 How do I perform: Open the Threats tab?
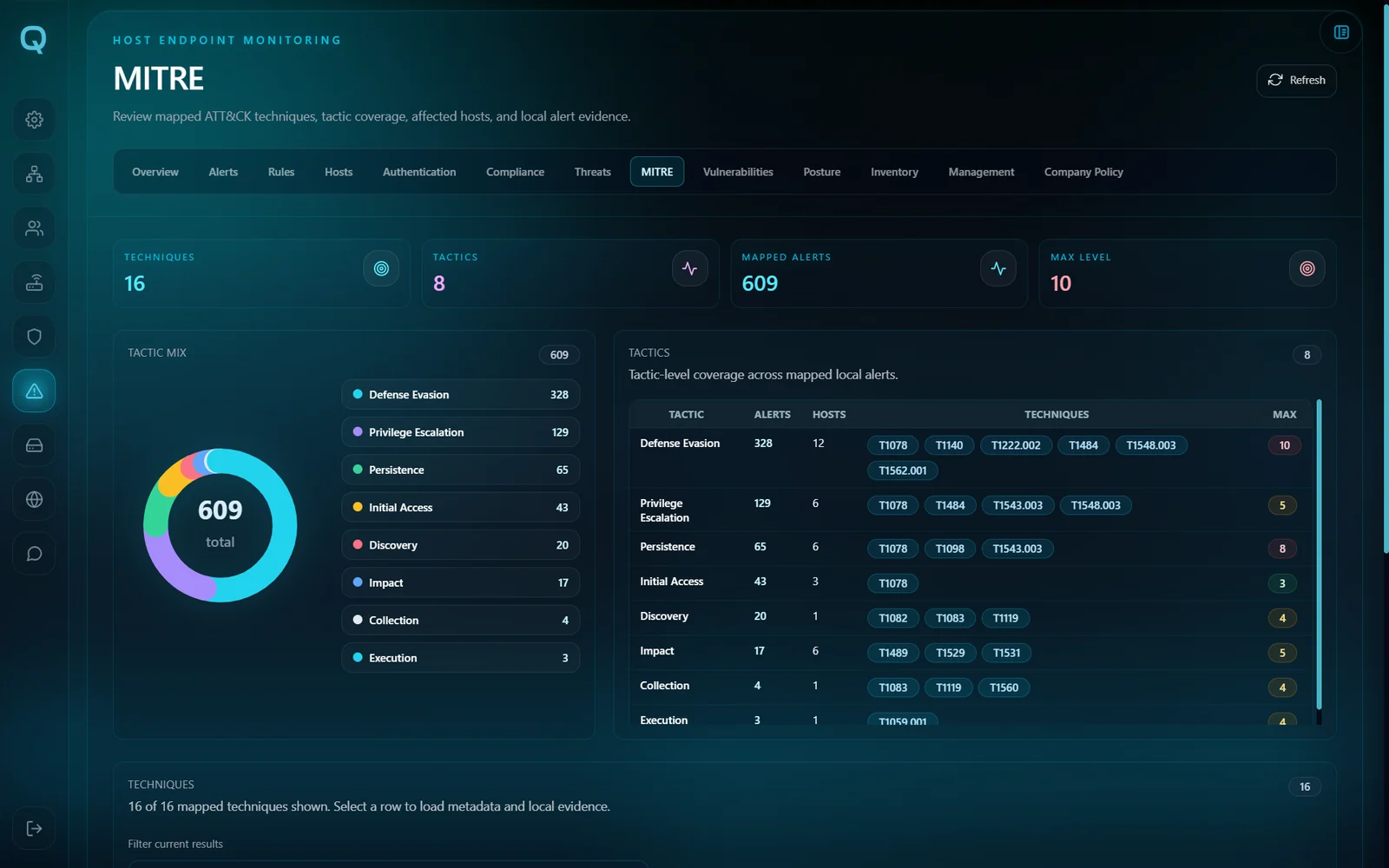point(593,172)
